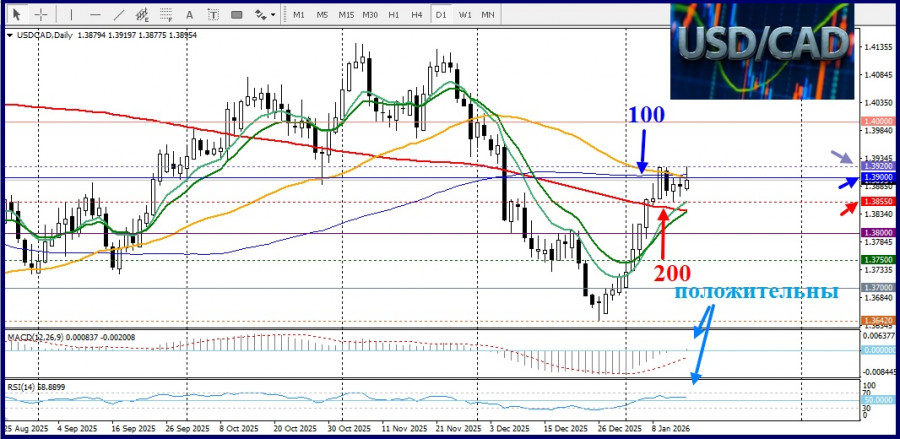Select the arrow cursor tool
The image size is (900, 439).
pos(16,15)
